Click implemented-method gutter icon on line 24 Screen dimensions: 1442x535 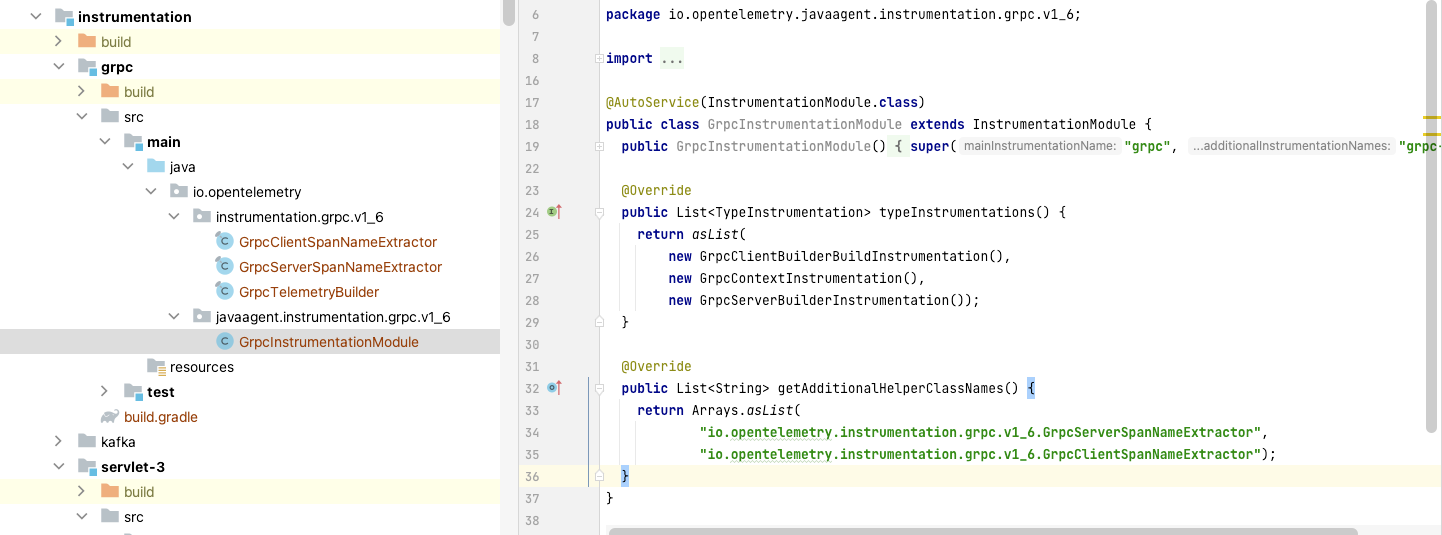coord(555,212)
